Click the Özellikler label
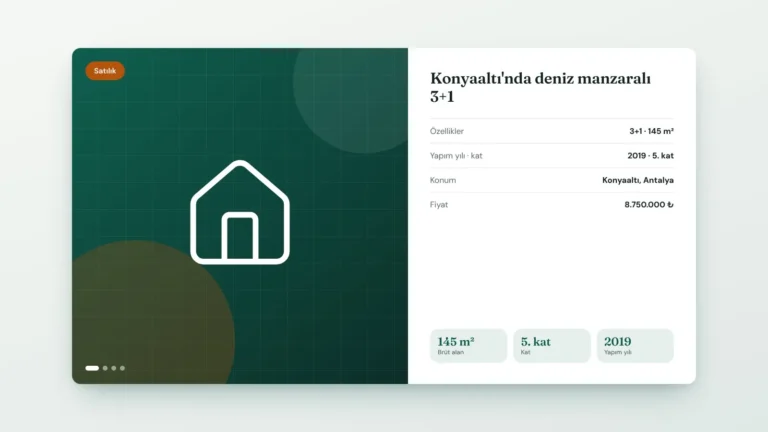 [447, 131]
